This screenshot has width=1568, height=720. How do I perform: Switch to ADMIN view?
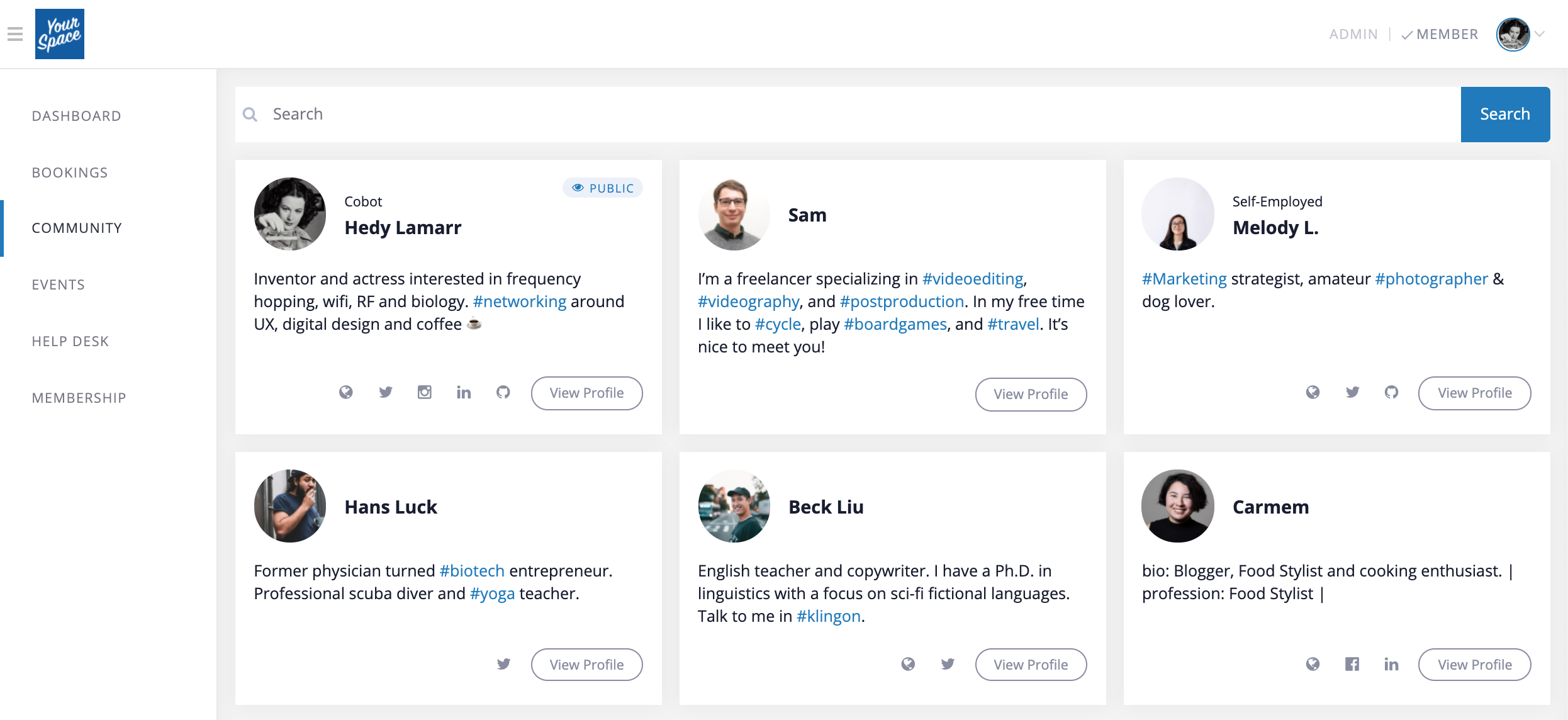tap(1354, 33)
